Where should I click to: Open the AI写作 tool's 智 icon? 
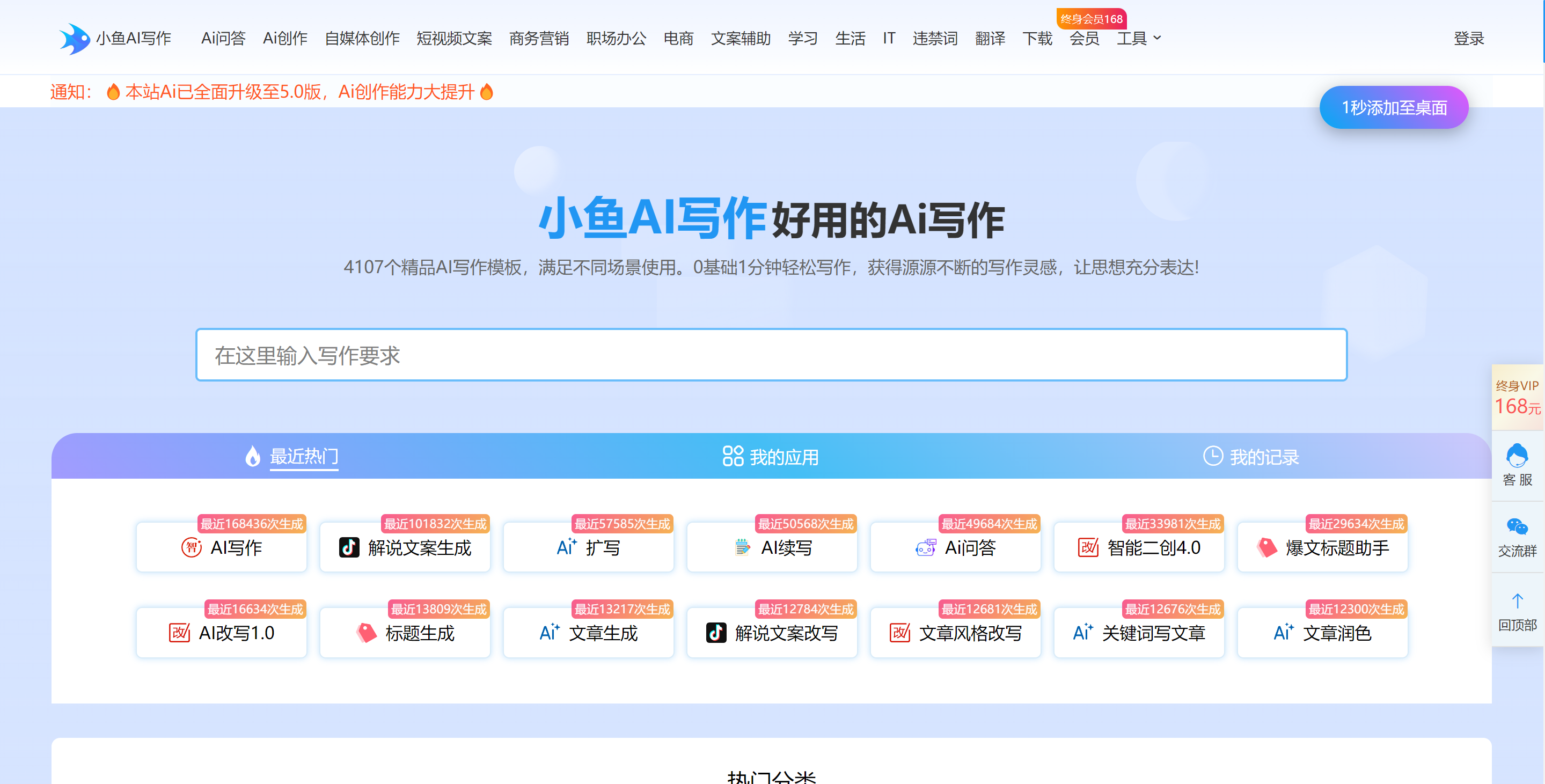[x=192, y=547]
